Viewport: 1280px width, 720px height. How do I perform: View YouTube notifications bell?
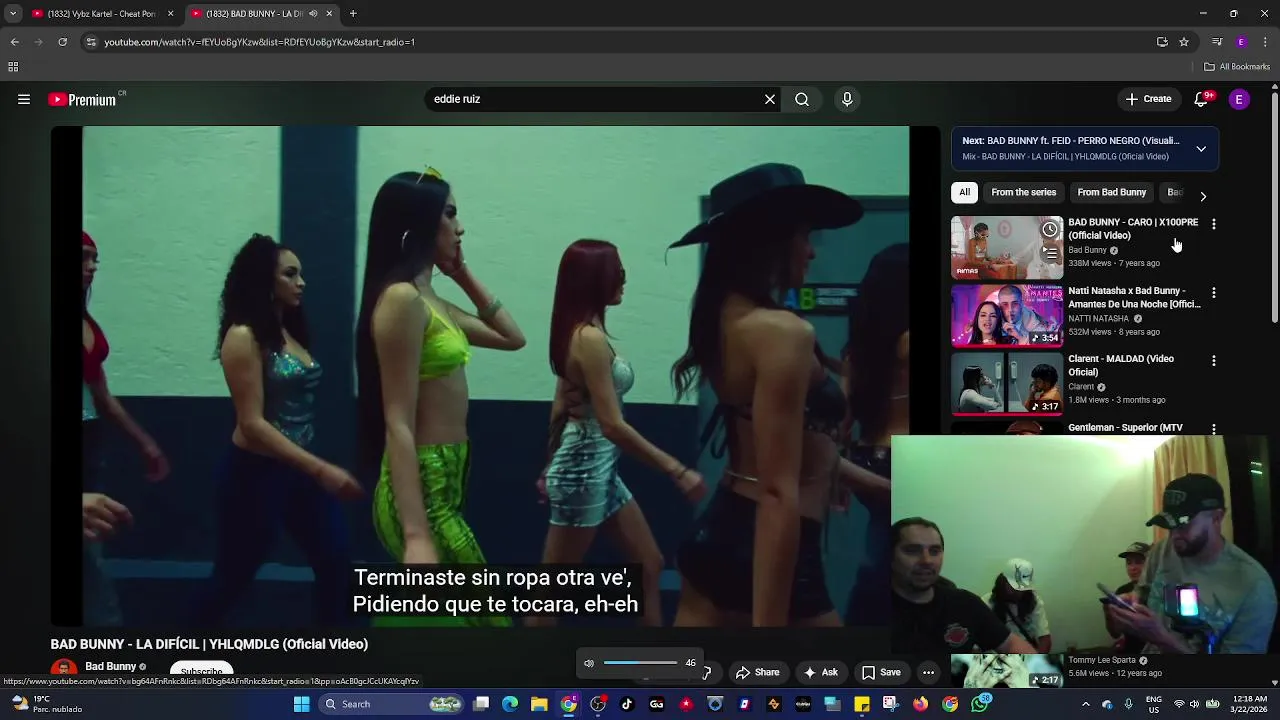tap(1201, 99)
